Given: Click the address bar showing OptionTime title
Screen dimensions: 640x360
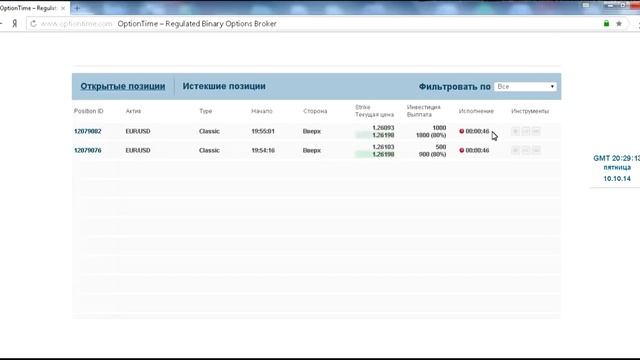Looking at the screenshot, I should (314, 24).
